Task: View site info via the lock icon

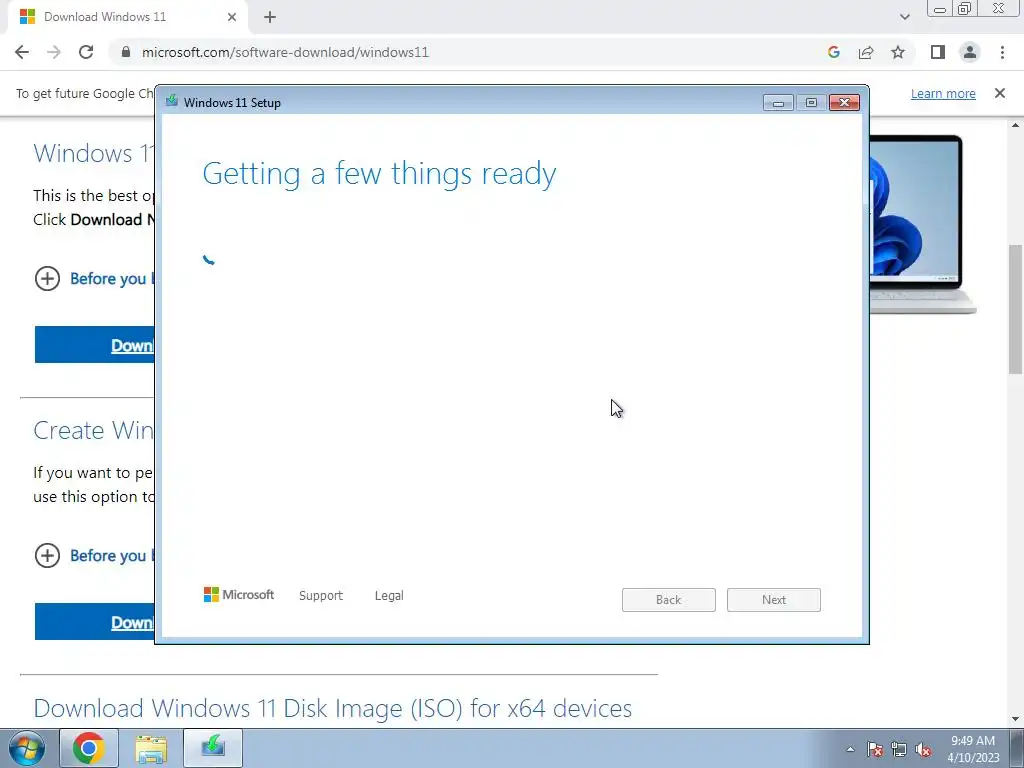Action: 127,52
